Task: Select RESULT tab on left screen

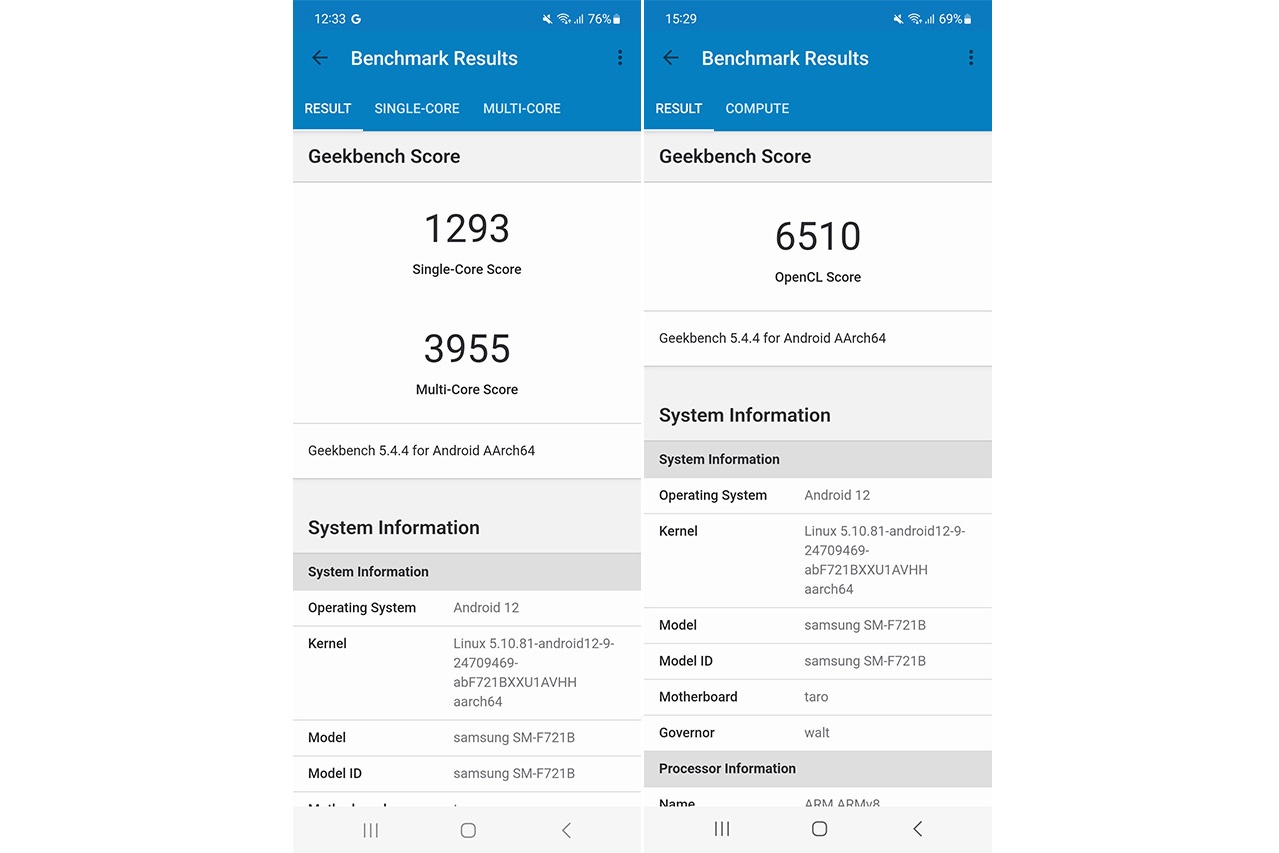Action: point(328,108)
